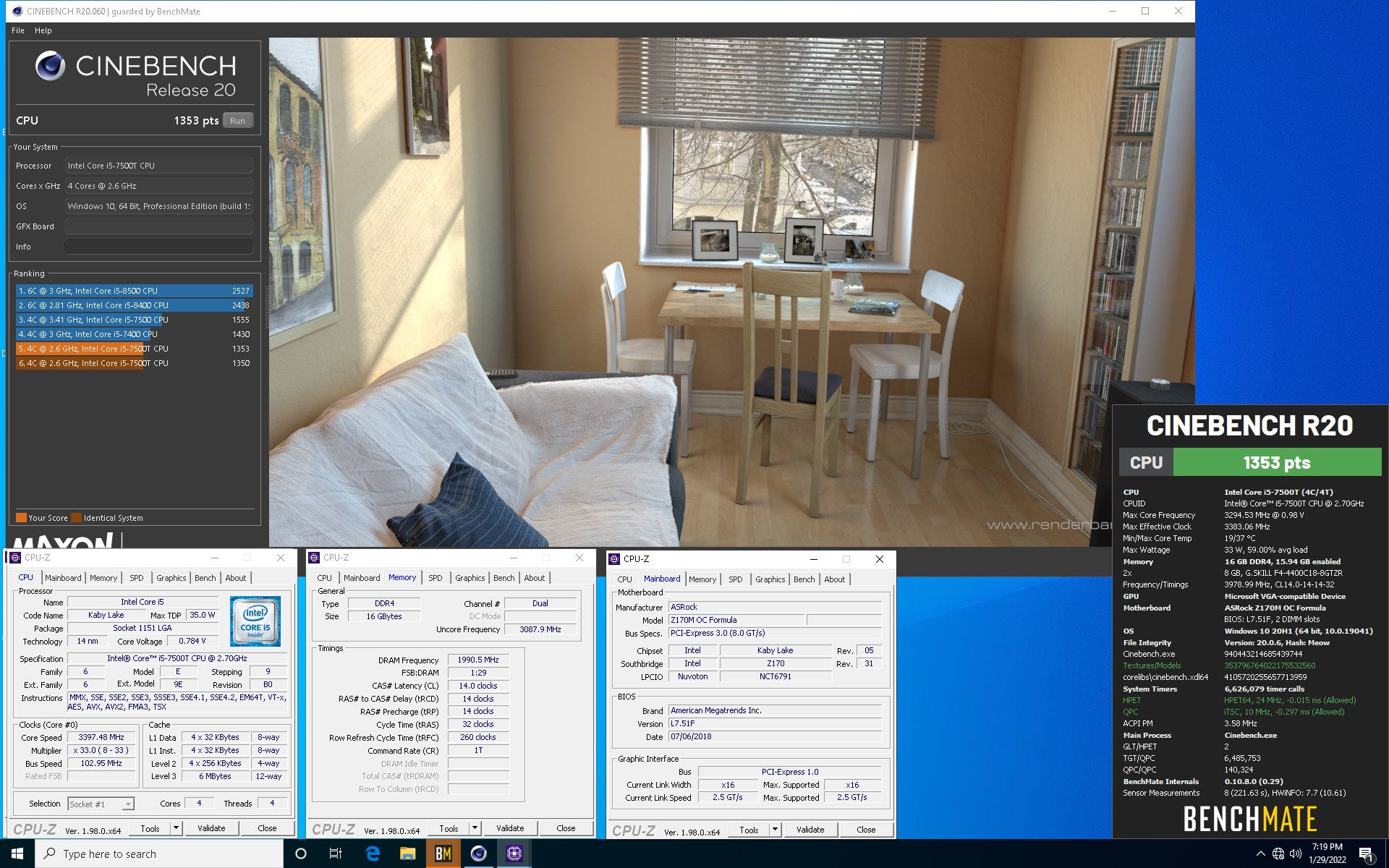The height and width of the screenshot is (868, 1389).
Task: Open volume control tray icon
Action: pyautogui.click(x=1296, y=854)
